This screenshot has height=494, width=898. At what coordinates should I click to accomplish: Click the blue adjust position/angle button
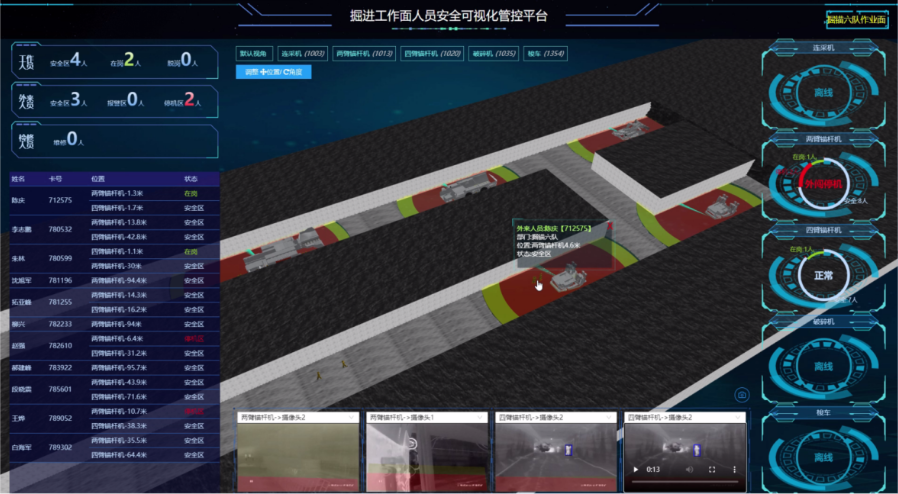273,72
